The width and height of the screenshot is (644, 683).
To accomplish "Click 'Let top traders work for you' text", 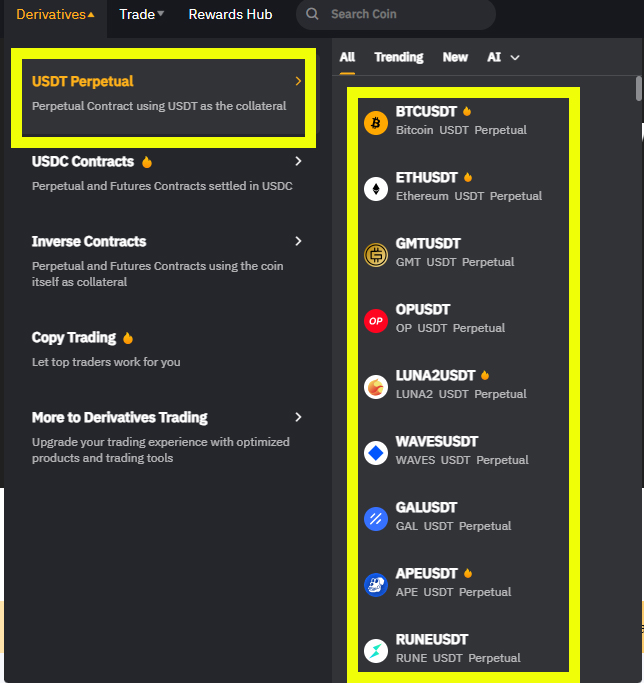I will [106, 362].
